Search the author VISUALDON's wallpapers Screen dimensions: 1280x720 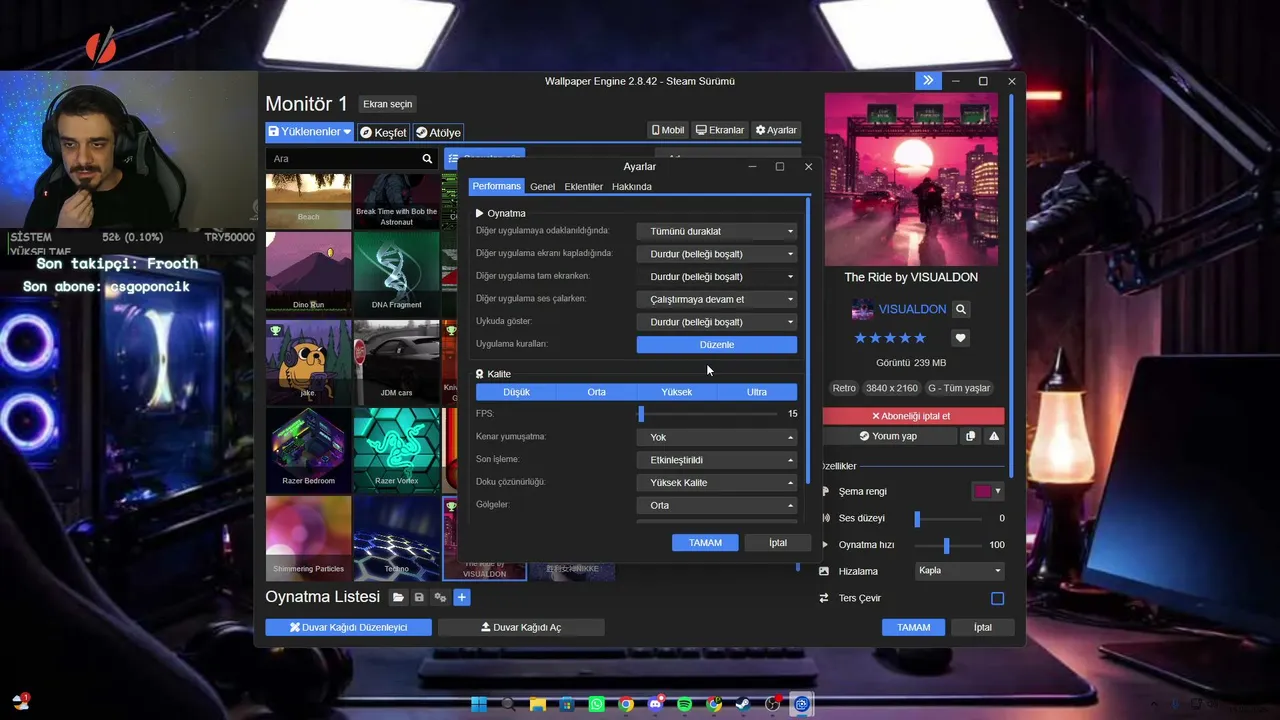[960, 310]
